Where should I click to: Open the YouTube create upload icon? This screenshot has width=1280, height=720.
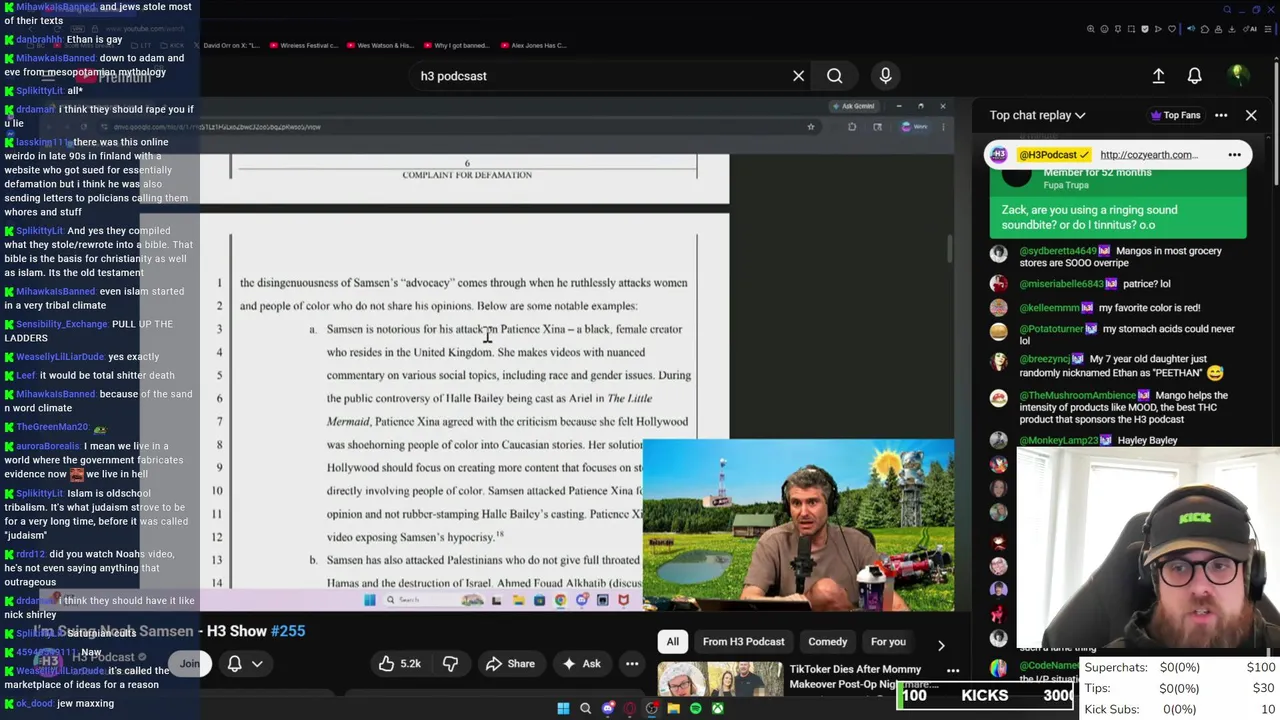tap(1158, 76)
